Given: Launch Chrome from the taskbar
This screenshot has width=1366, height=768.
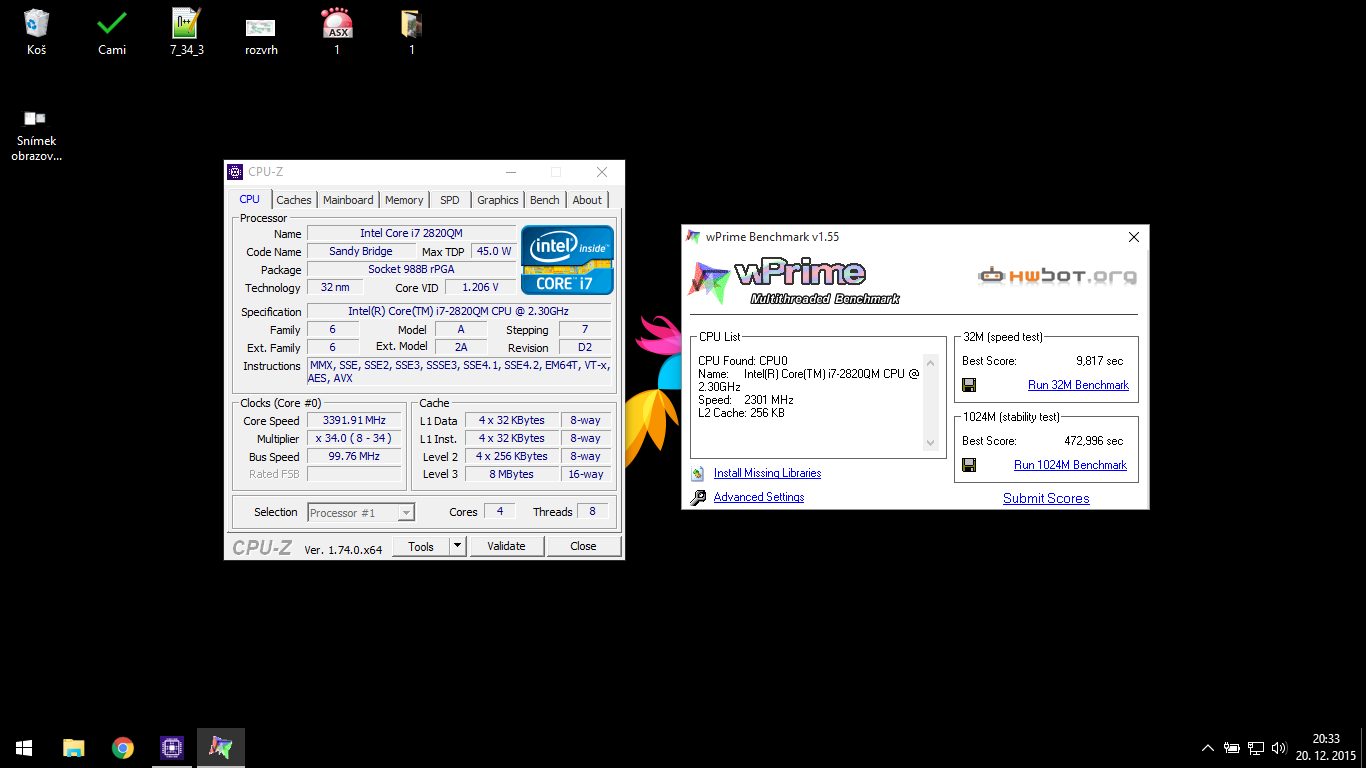Looking at the screenshot, I should click(x=122, y=748).
